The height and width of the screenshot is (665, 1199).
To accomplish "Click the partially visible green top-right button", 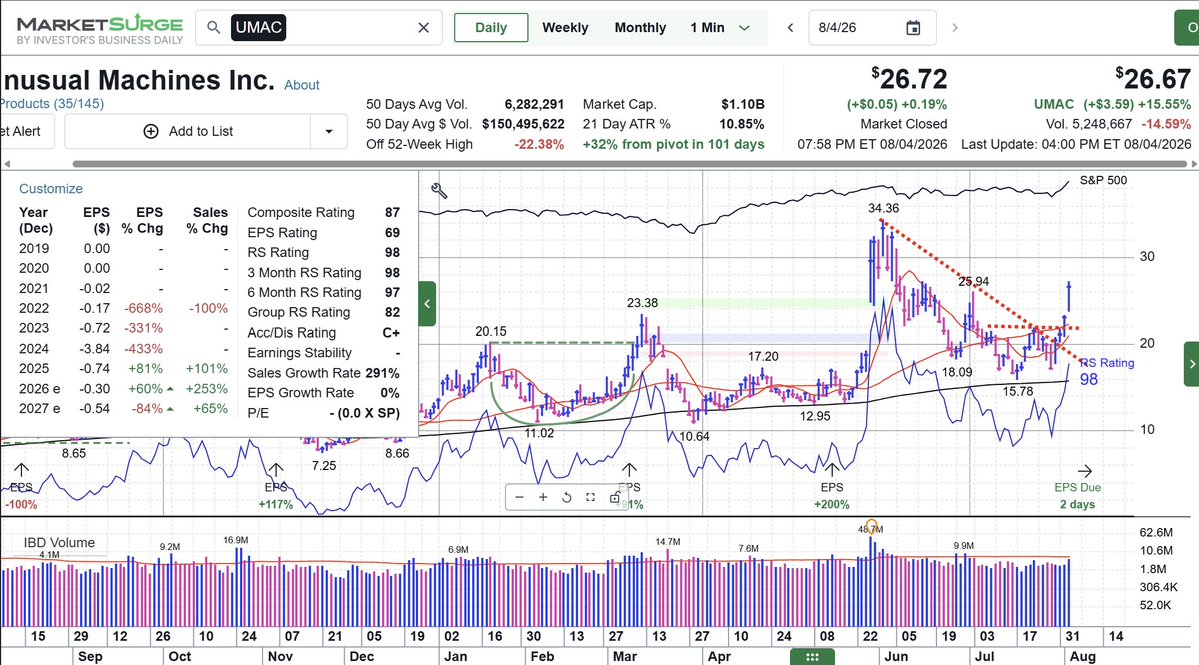I will [1187, 28].
